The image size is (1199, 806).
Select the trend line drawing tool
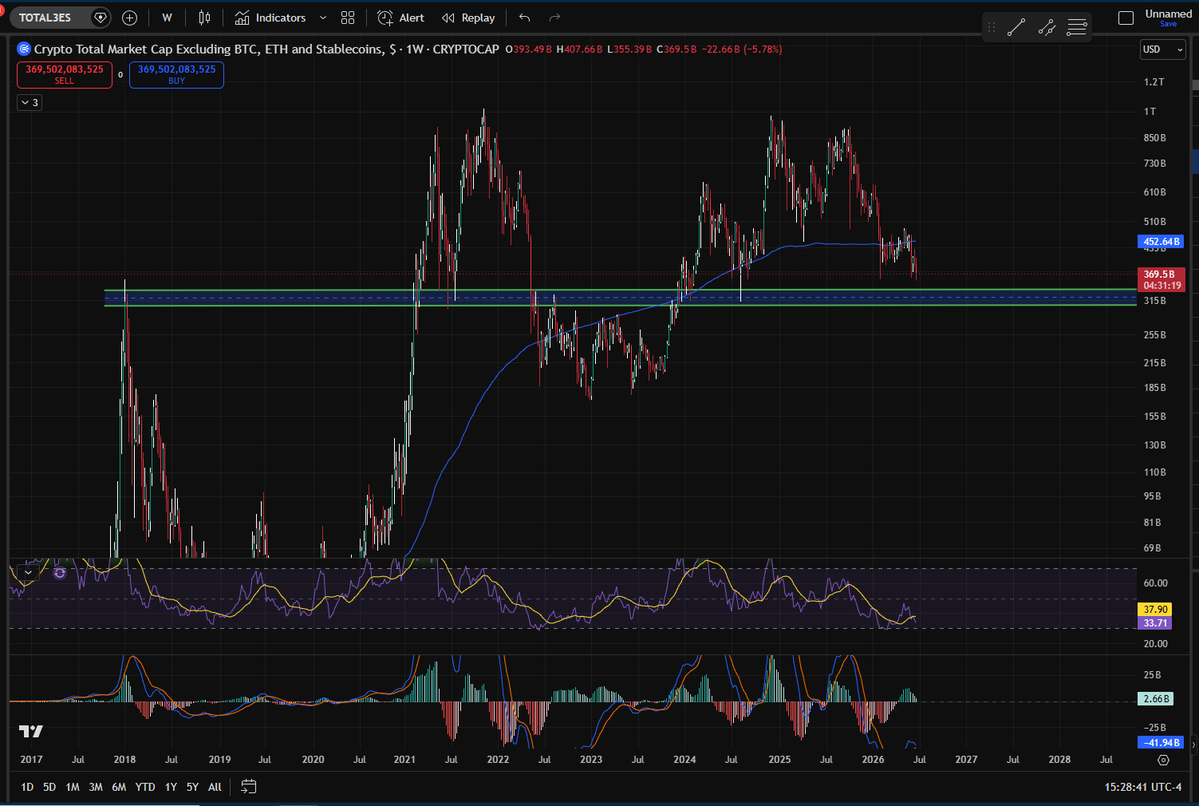coord(1016,28)
